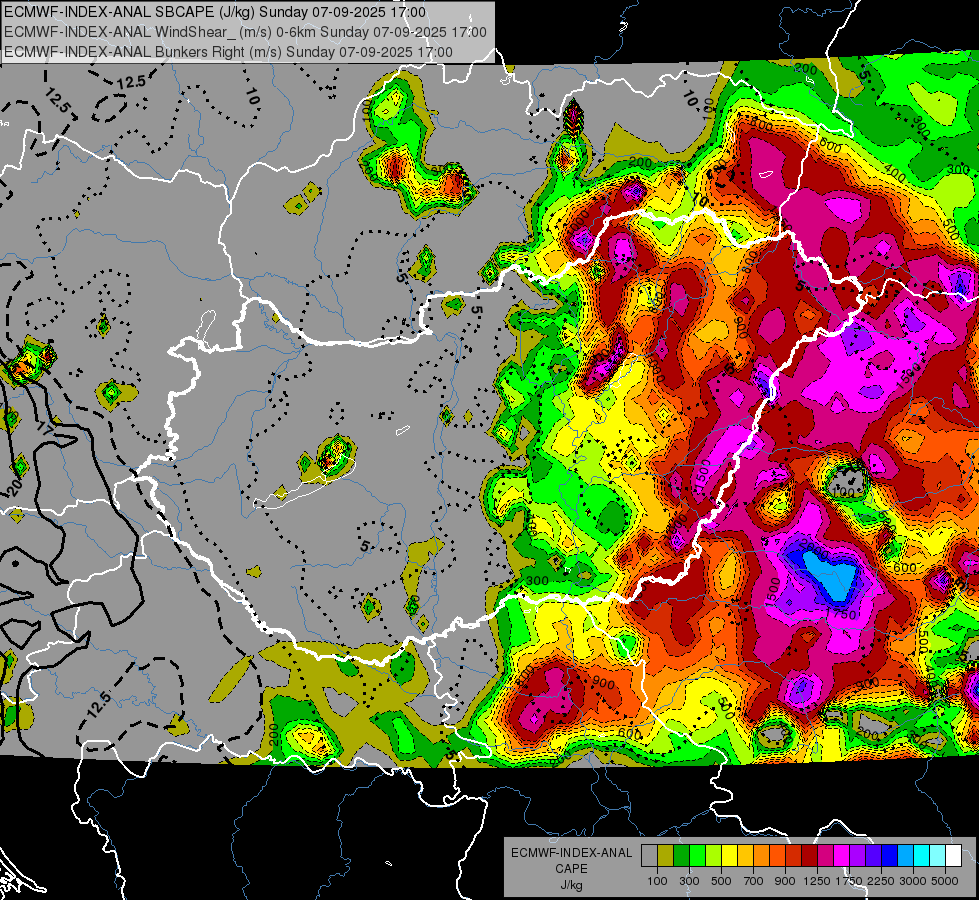Click the SBCAPE (J/kg) title line

215,12
